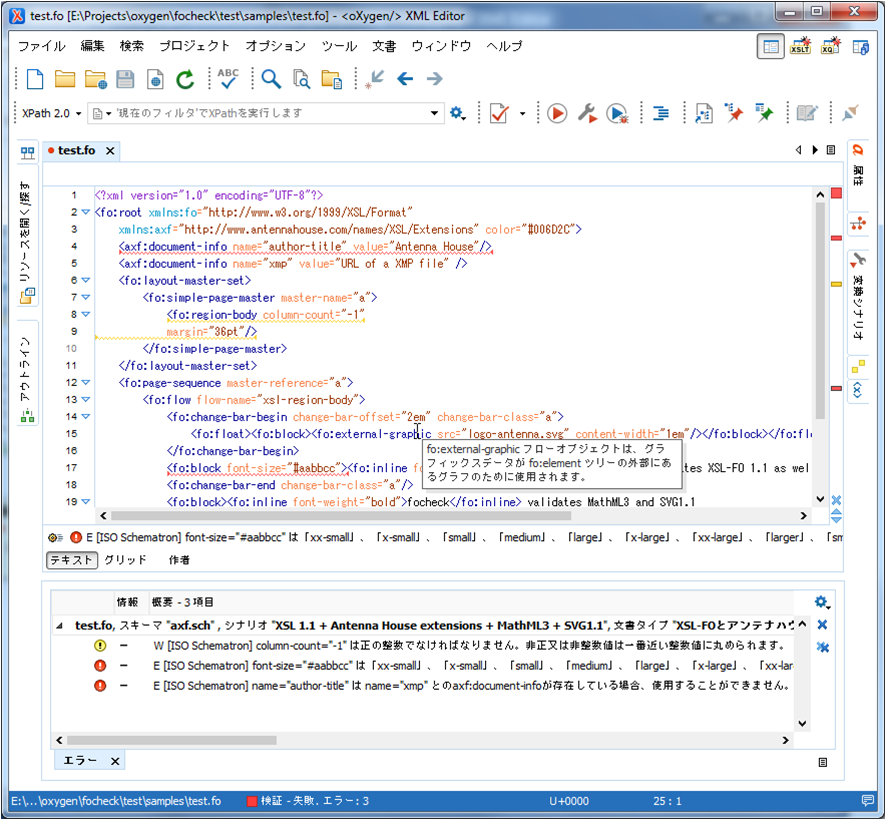Open XPath settings gear icon
Image resolution: width=886 pixels, height=820 pixels.
[x=457, y=113]
